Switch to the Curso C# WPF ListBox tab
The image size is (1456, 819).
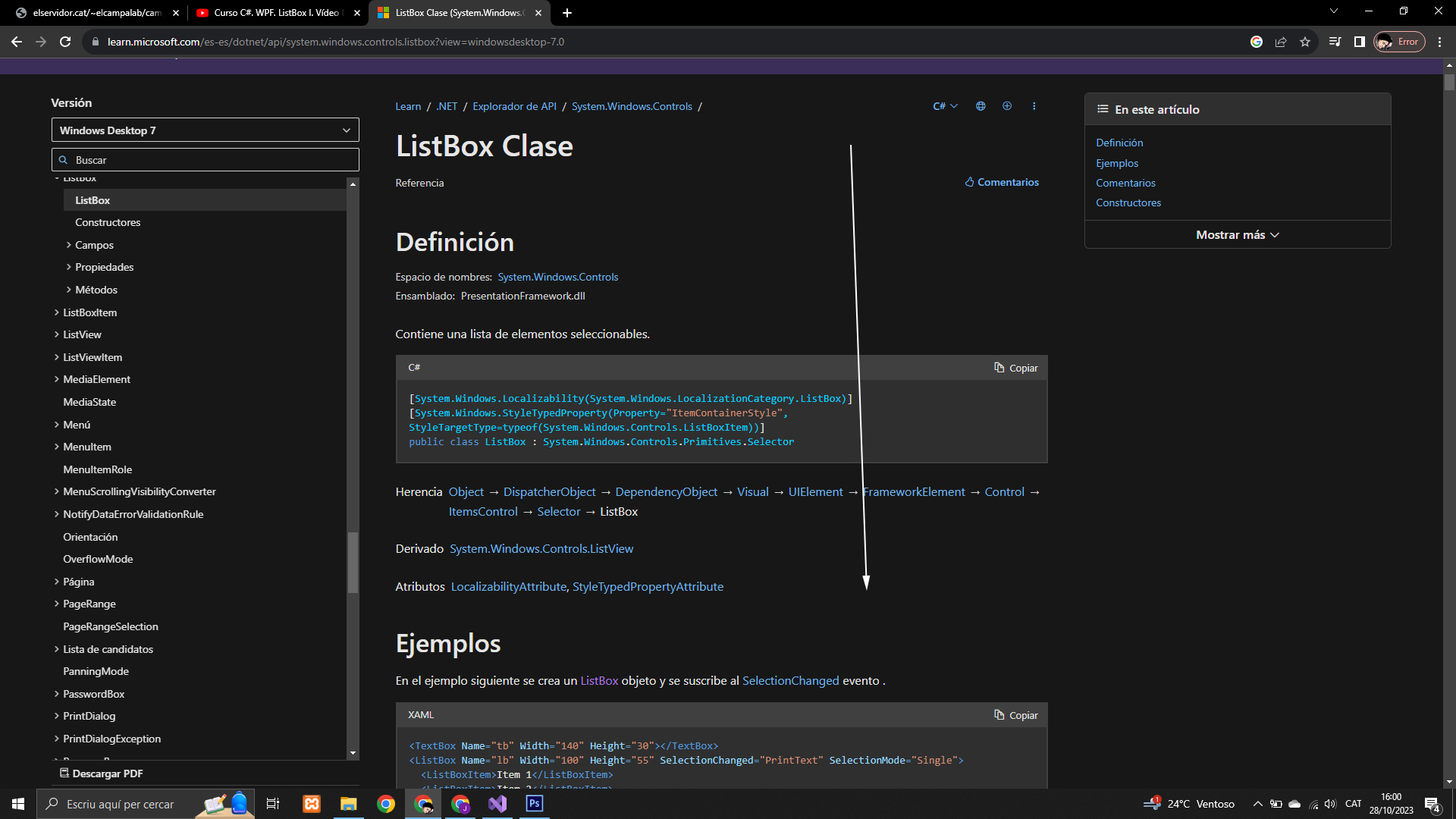click(x=276, y=13)
